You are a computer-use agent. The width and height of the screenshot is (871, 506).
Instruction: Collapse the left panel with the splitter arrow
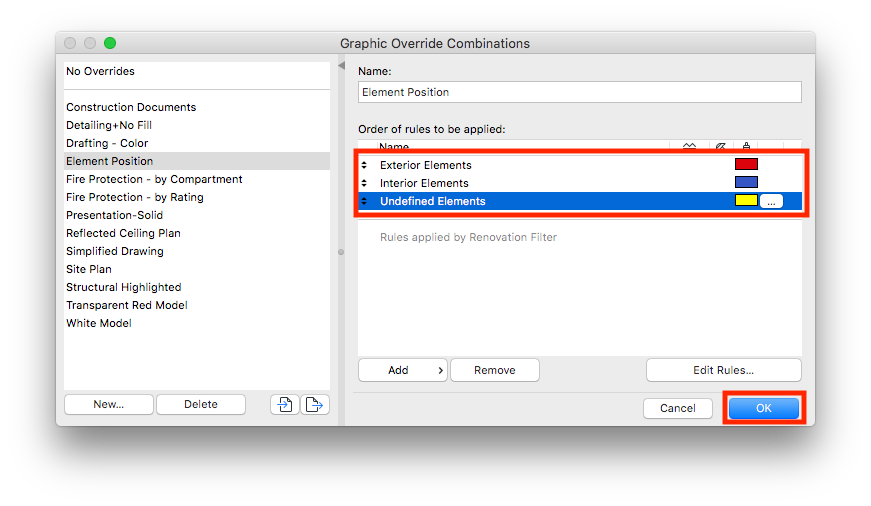click(341, 66)
